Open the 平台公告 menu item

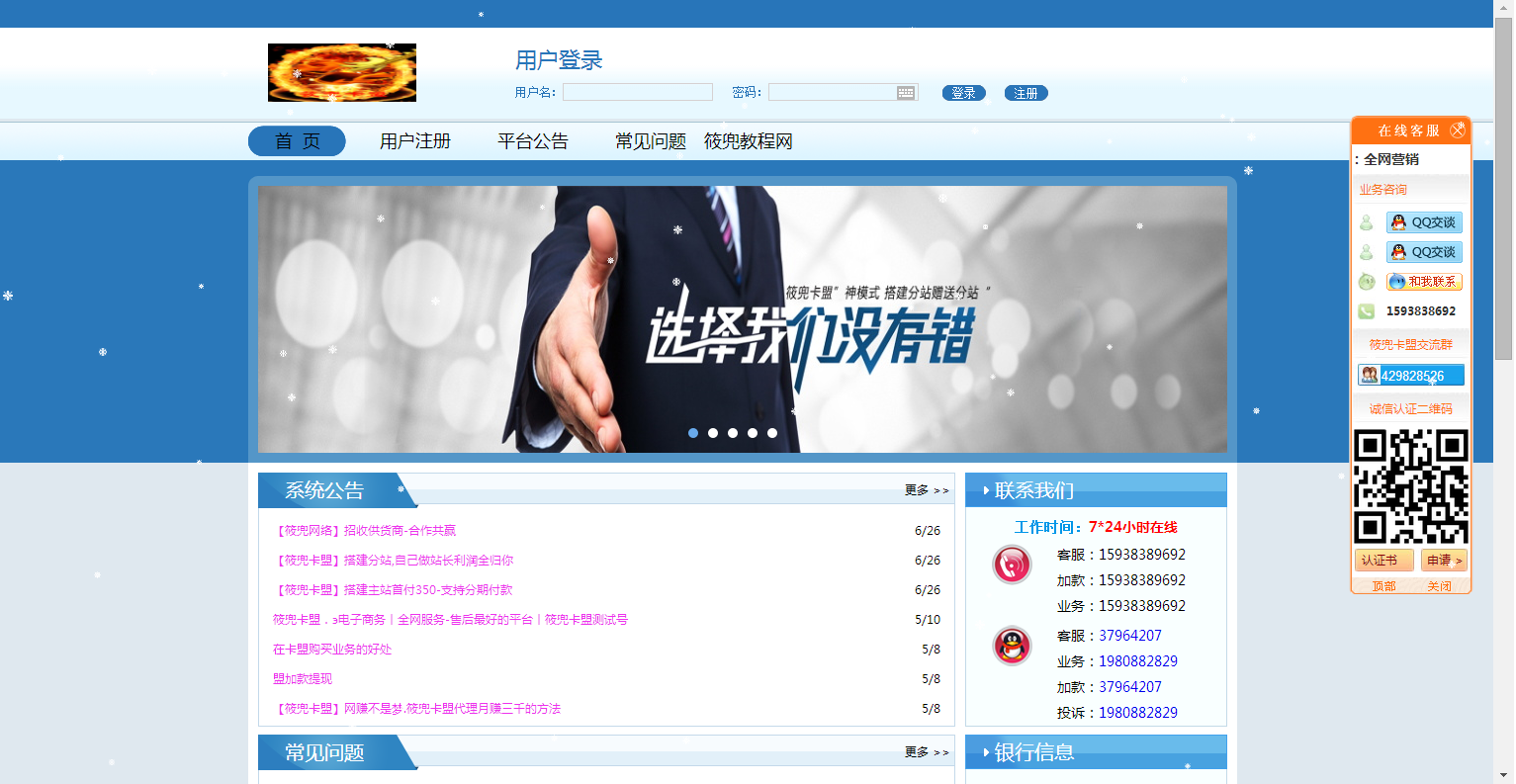[533, 141]
